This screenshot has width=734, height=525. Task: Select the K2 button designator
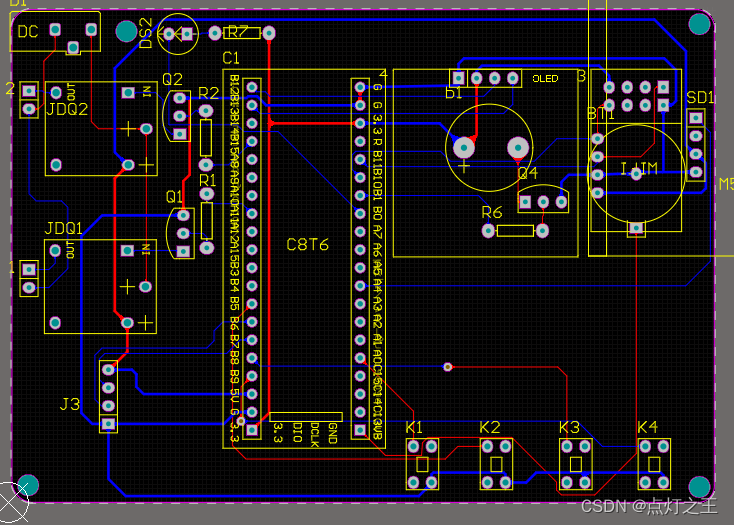[x=490, y=427]
